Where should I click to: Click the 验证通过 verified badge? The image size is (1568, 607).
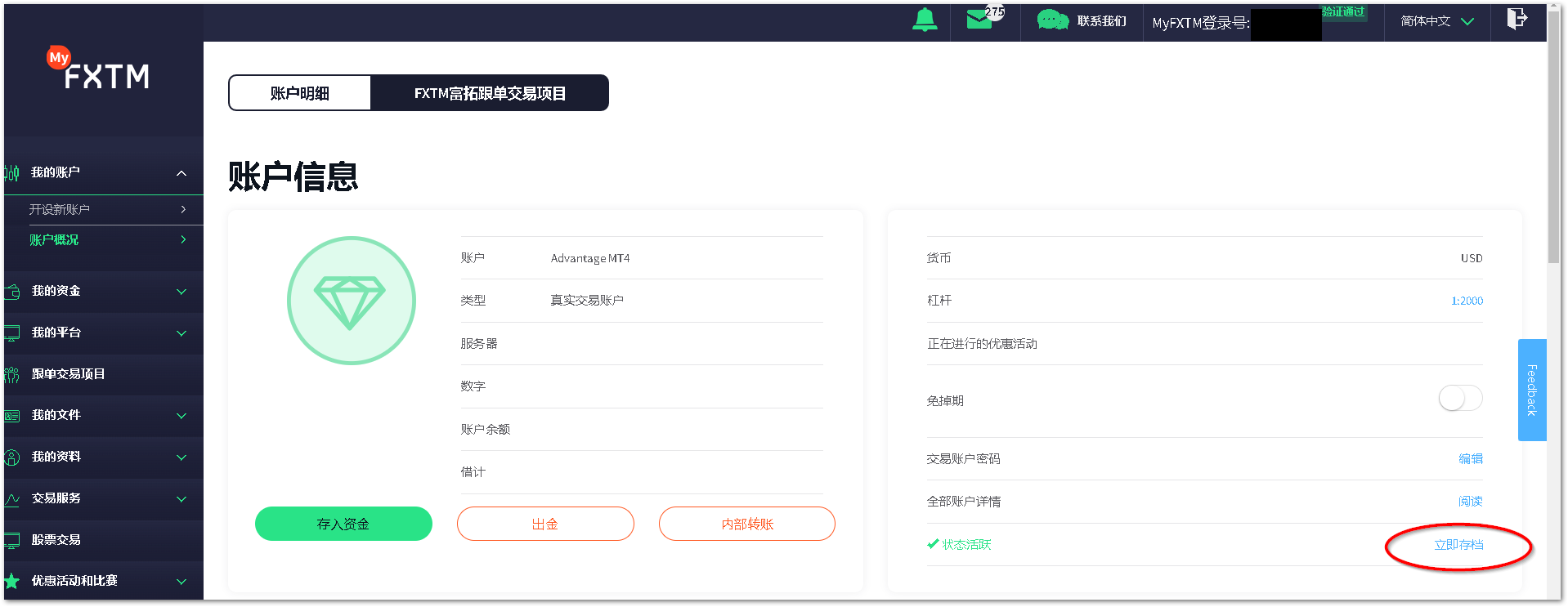1344,11
